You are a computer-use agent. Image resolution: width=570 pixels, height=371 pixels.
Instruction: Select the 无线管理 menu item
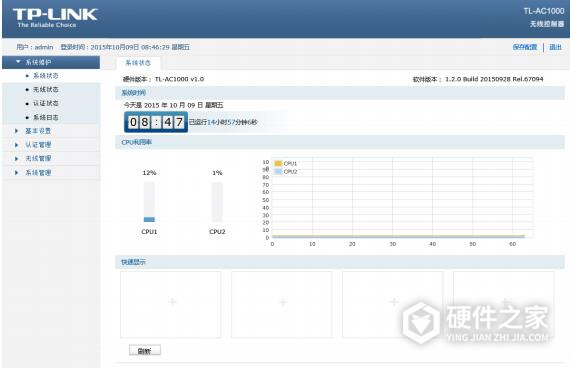click(38, 158)
